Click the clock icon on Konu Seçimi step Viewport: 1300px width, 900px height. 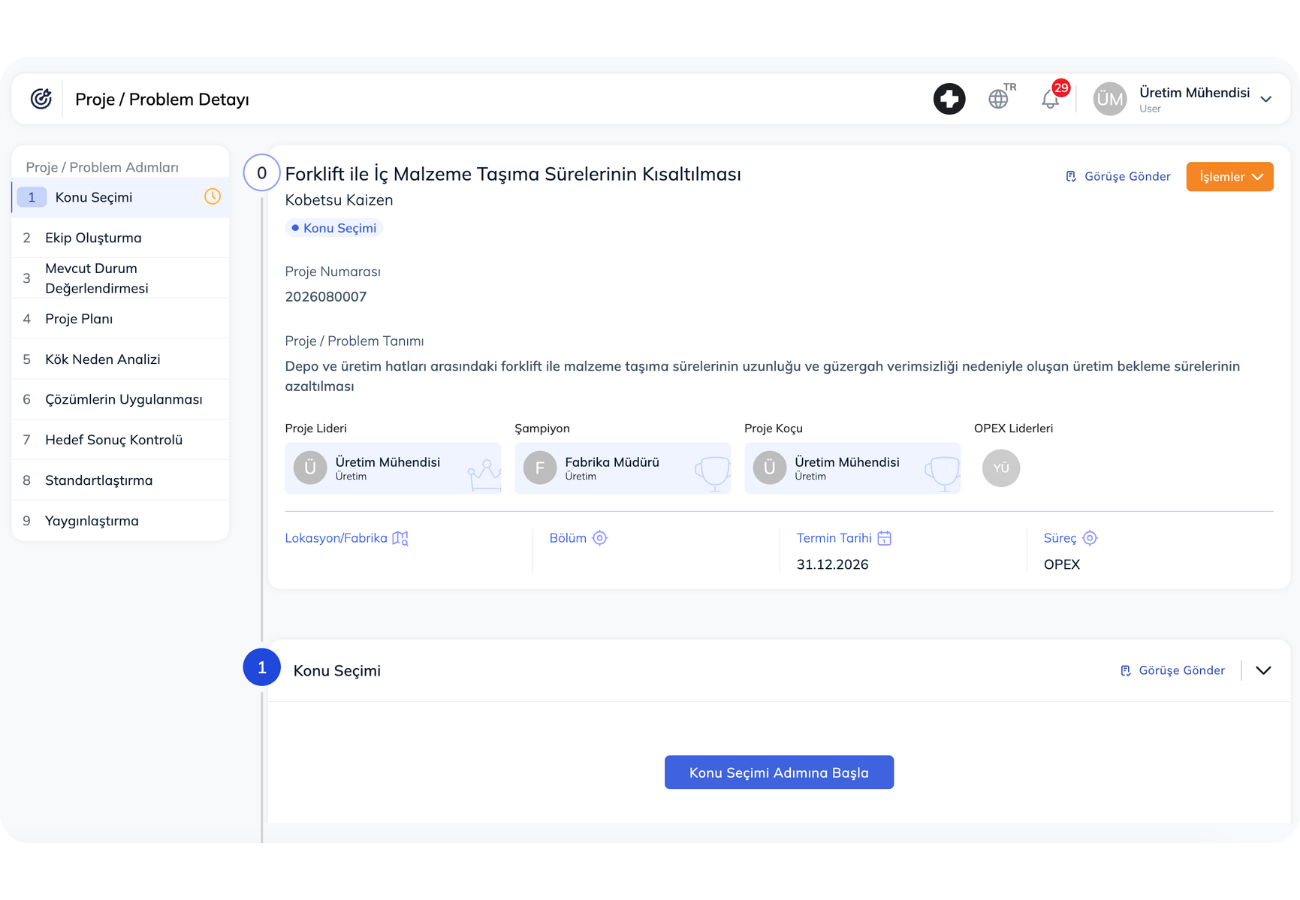212,197
